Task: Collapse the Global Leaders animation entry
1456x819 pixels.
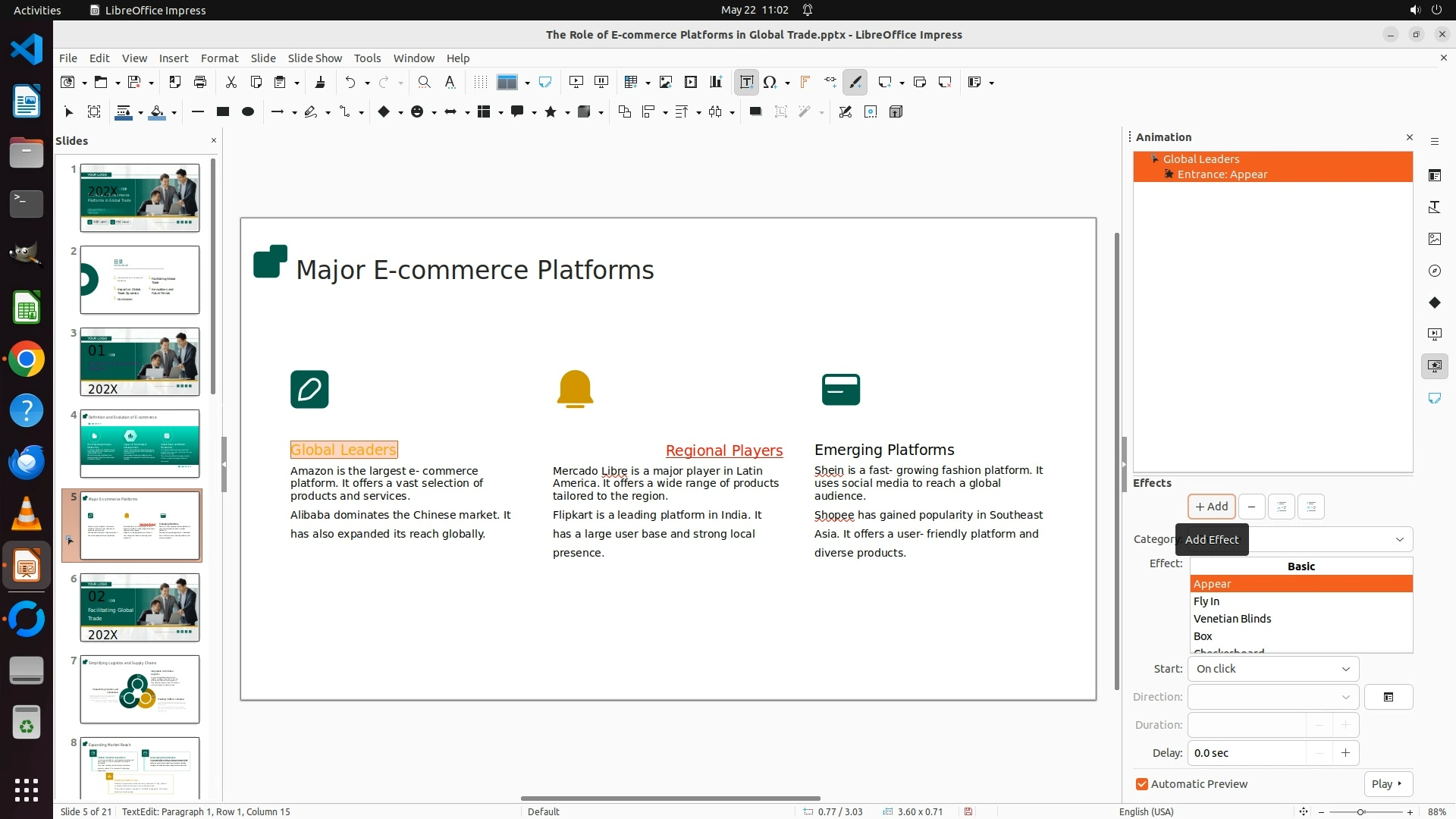Action: pyautogui.click(x=1155, y=158)
